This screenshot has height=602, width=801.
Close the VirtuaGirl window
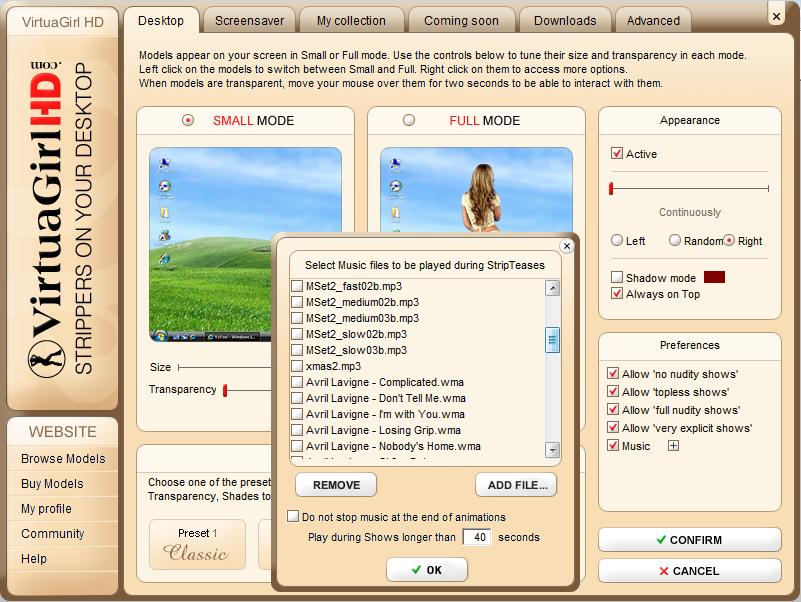[x=776, y=16]
